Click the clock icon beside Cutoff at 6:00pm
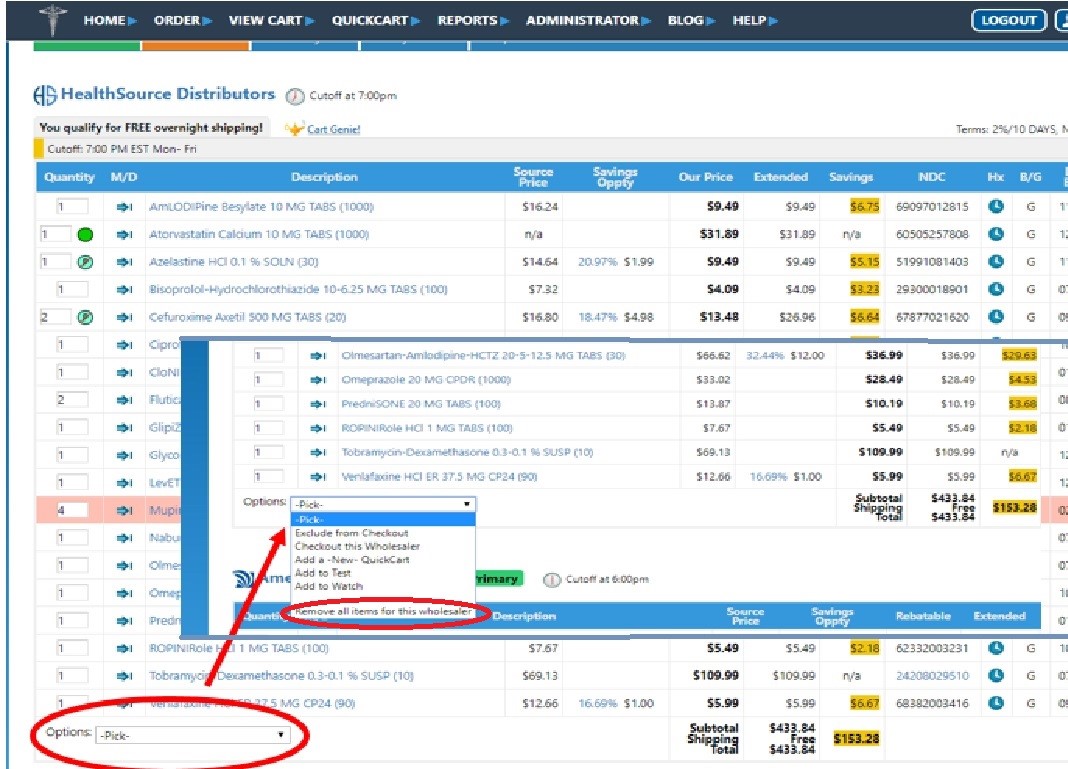Viewport: 1068px width, 769px height. click(552, 580)
